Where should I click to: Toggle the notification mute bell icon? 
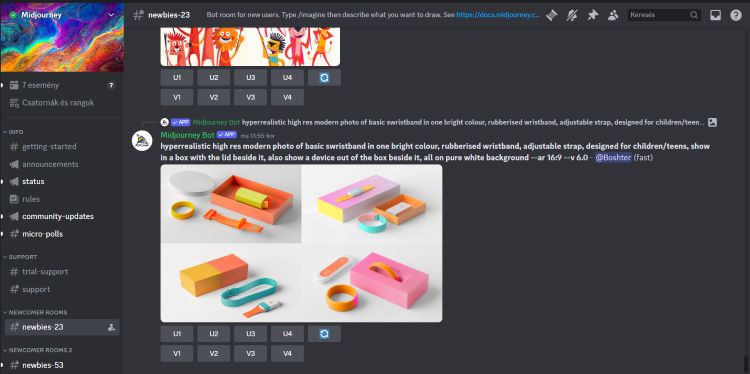tap(572, 15)
